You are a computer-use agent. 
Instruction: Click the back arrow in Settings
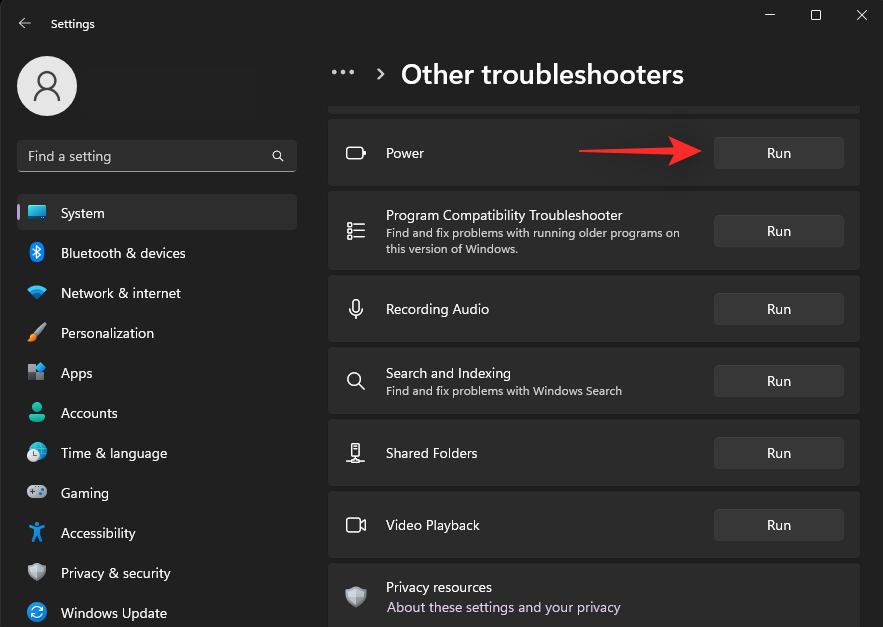tap(24, 23)
